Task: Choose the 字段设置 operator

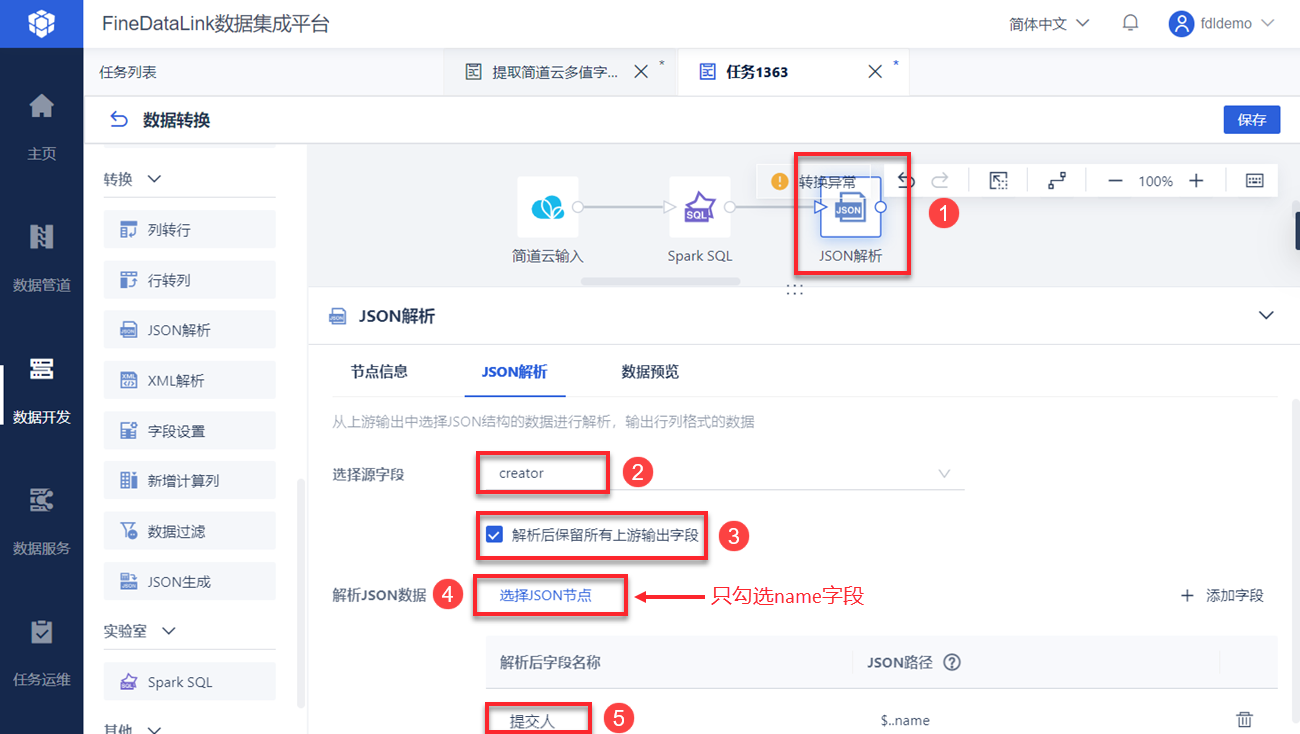Action: [189, 431]
